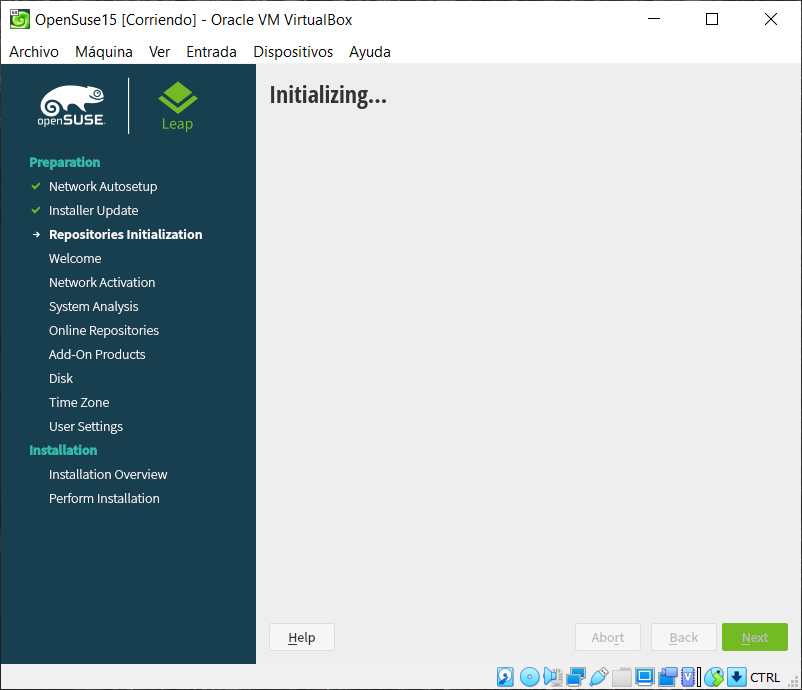Select Network Autosetup step
The width and height of the screenshot is (802, 690).
(103, 186)
